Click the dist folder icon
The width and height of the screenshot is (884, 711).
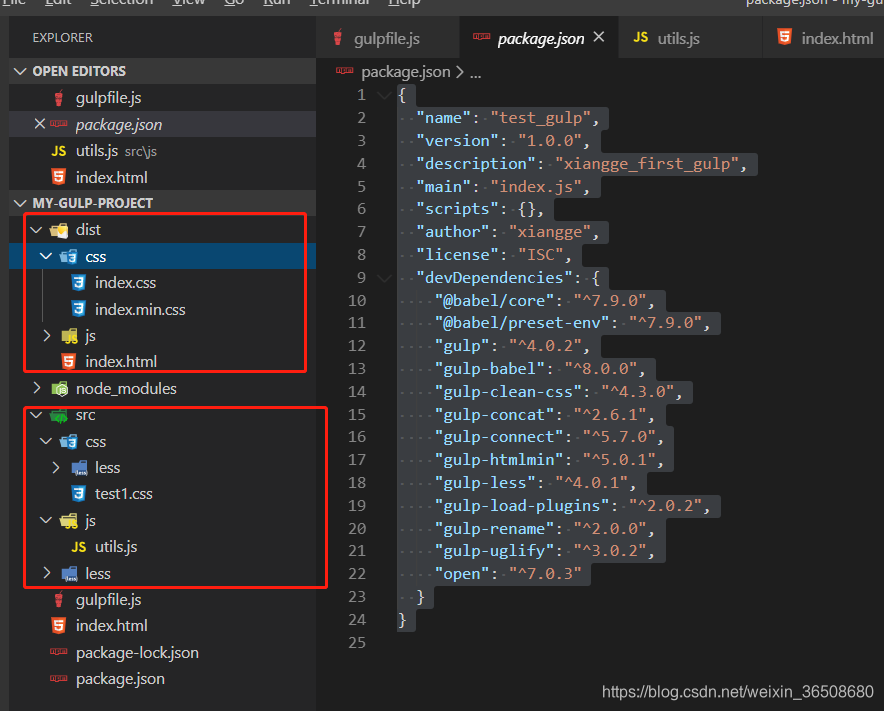coord(59,230)
